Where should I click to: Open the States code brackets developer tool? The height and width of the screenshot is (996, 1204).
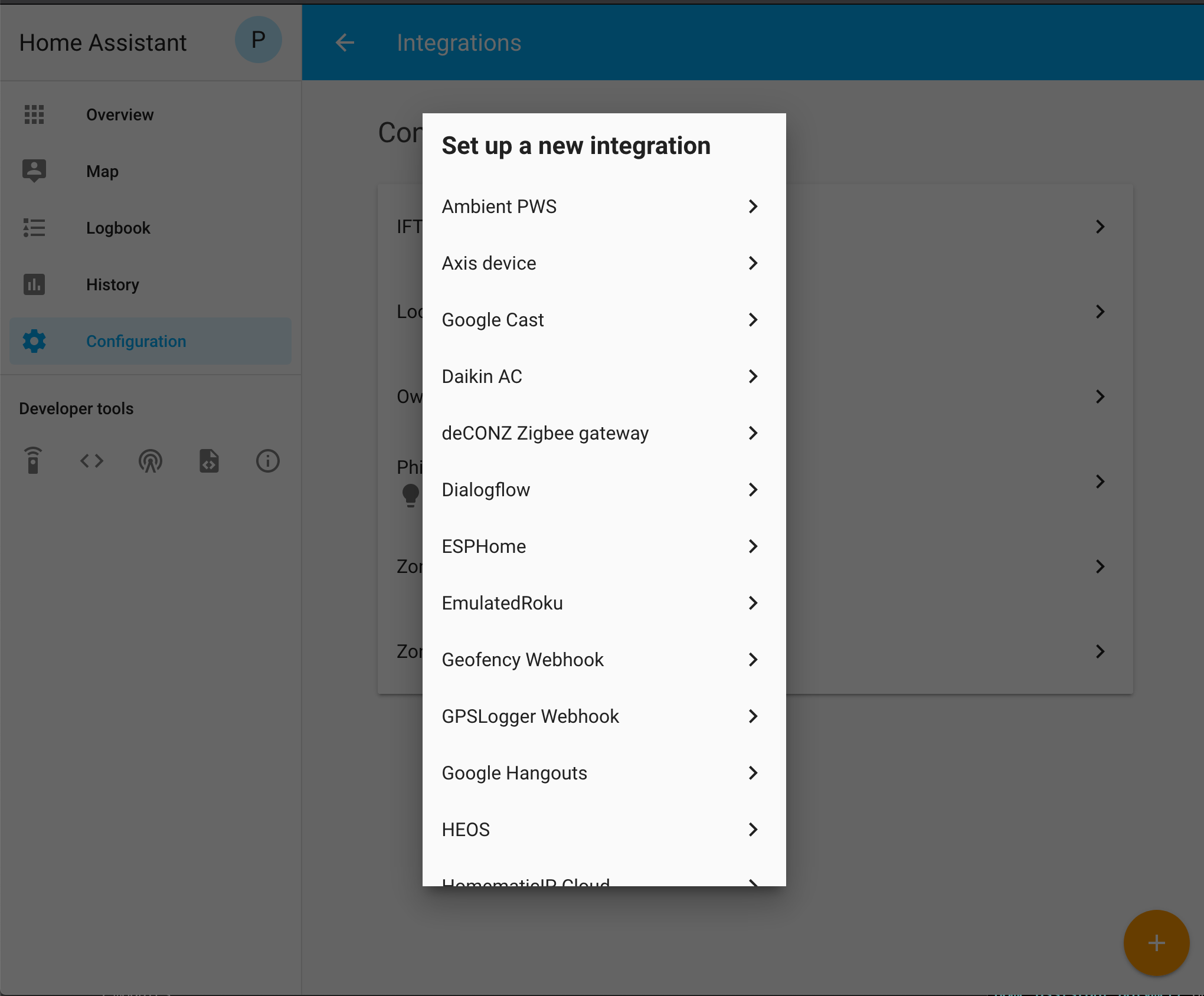coord(91,461)
